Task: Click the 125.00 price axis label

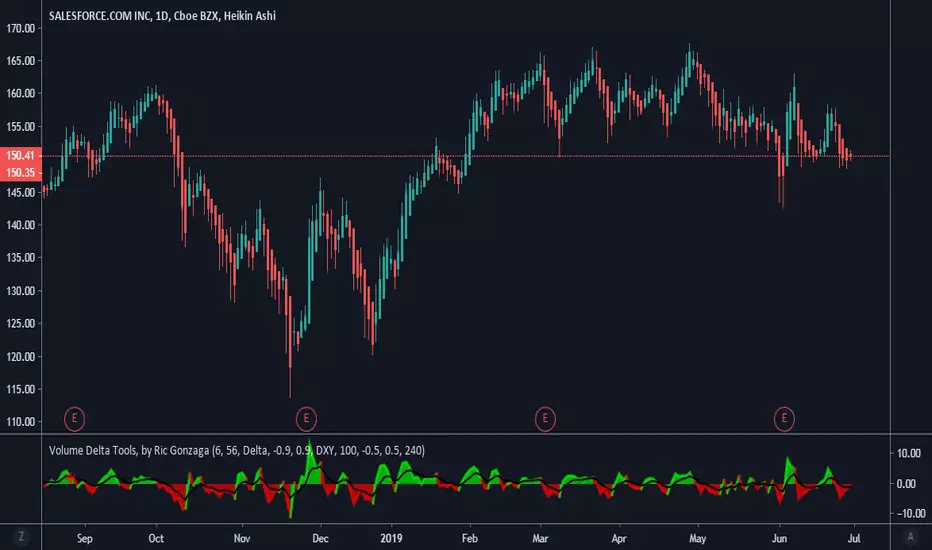Action: [21, 323]
